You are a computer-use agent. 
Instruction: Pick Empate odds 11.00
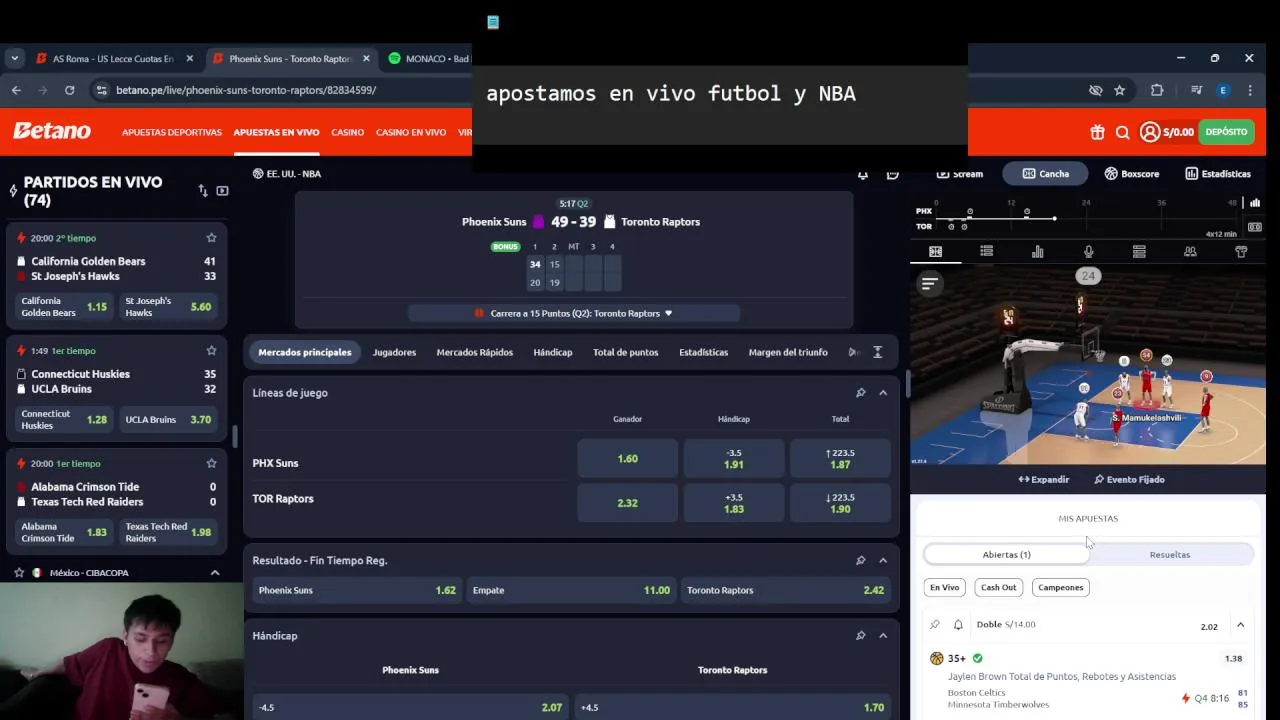tap(571, 590)
